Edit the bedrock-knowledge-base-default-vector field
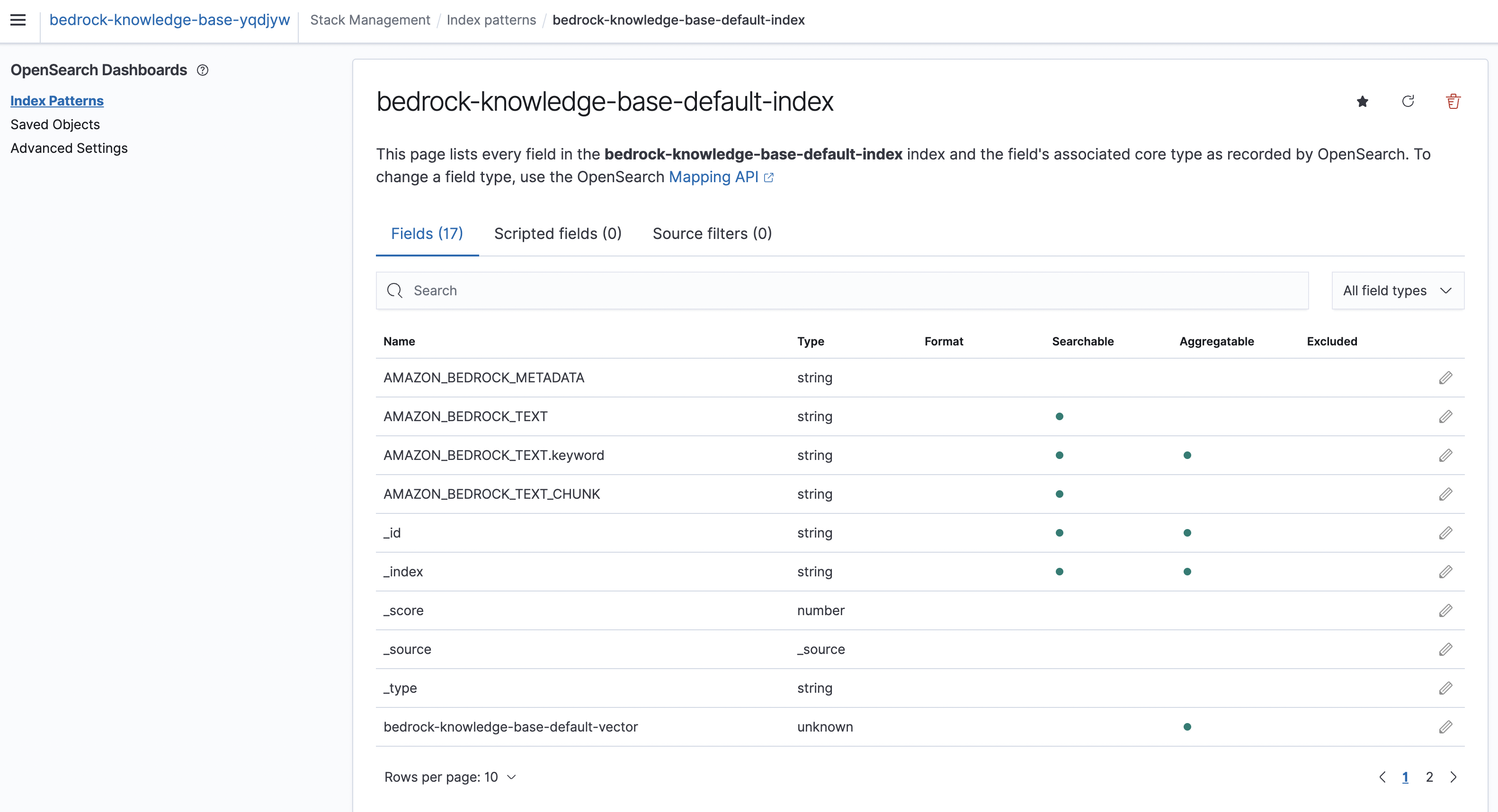 1445,726
